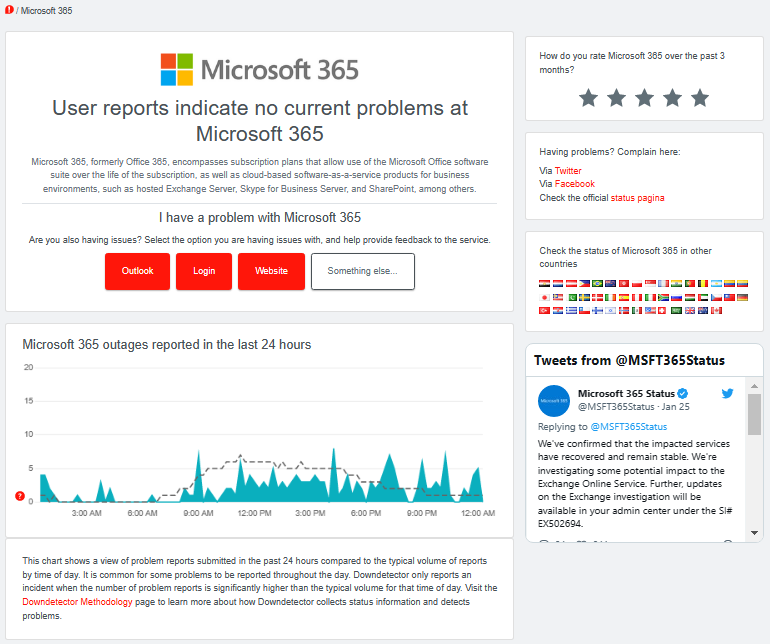Choose the Israel flag
The width and height of the screenshot is (770, 644).
click(610, 310)
